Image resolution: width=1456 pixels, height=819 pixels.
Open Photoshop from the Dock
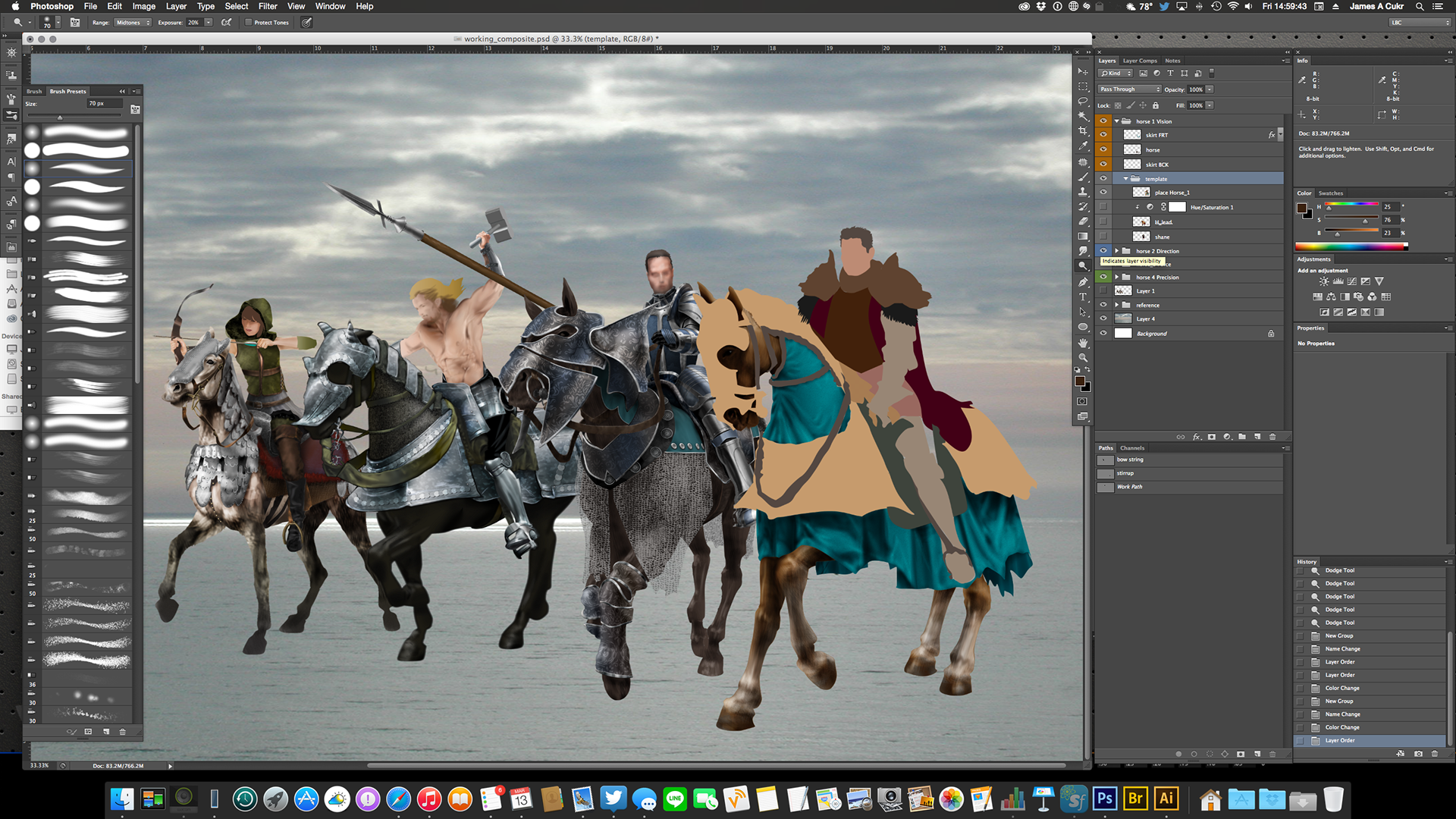pyautogui.click(x=1105, y=799)
